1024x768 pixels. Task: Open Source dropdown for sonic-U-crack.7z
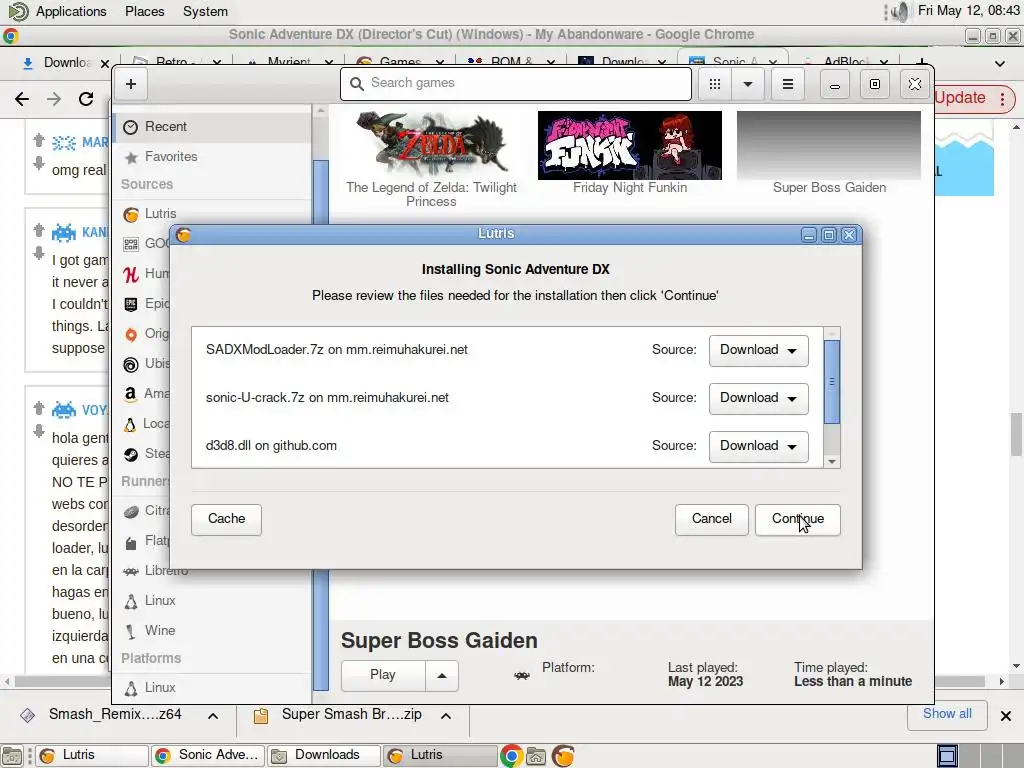pos(758,398)
